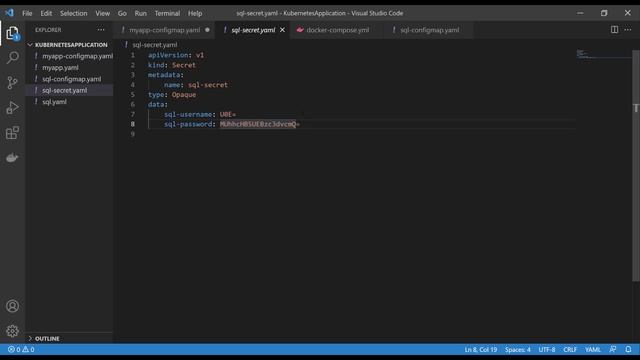Collapse the KUBERNETESAPPLICATION folder
Viewport: 640px width, 360px height.
point(69,44)
